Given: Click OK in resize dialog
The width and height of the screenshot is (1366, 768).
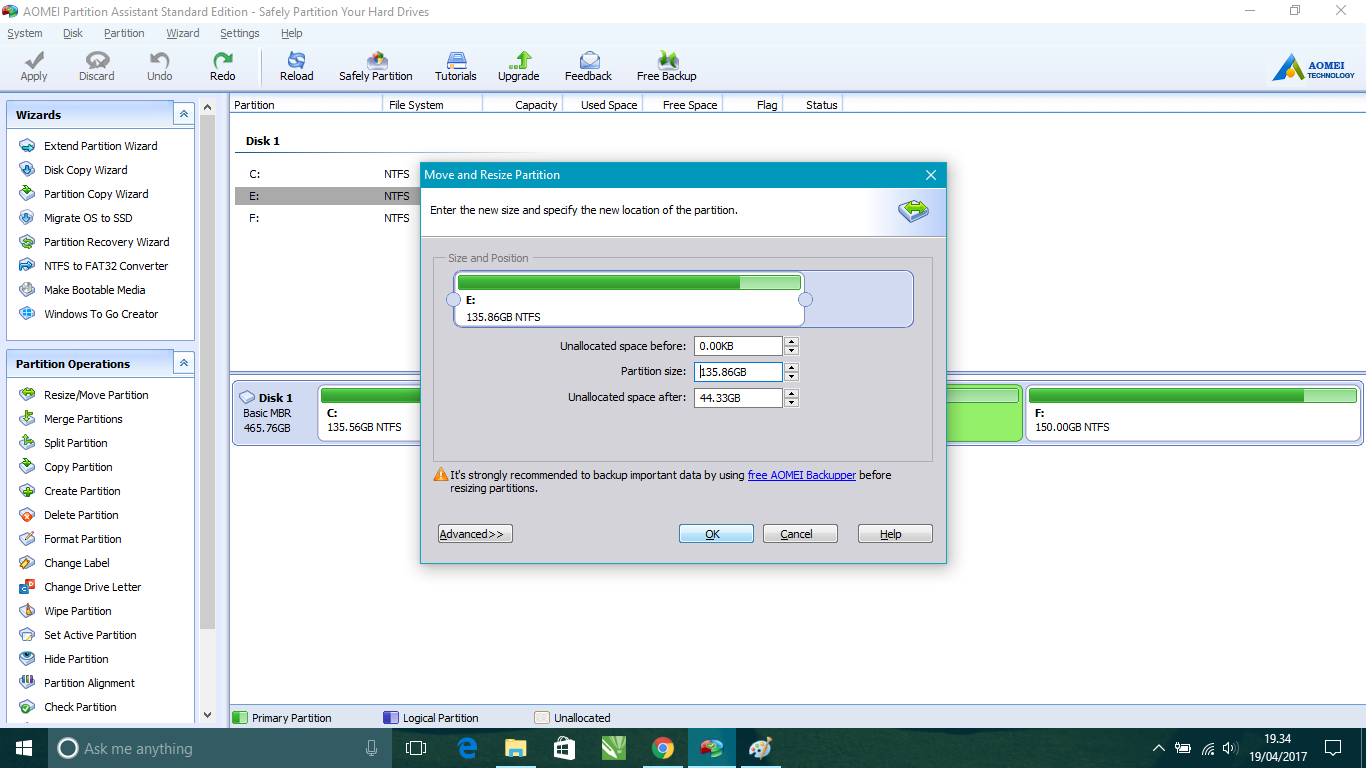Looking at the screenshot, I should [x=716, y=534].
